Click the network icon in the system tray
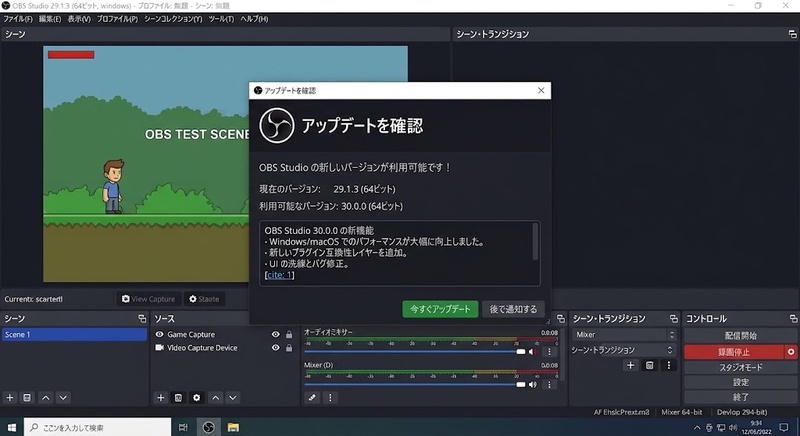 click(721, 427)
